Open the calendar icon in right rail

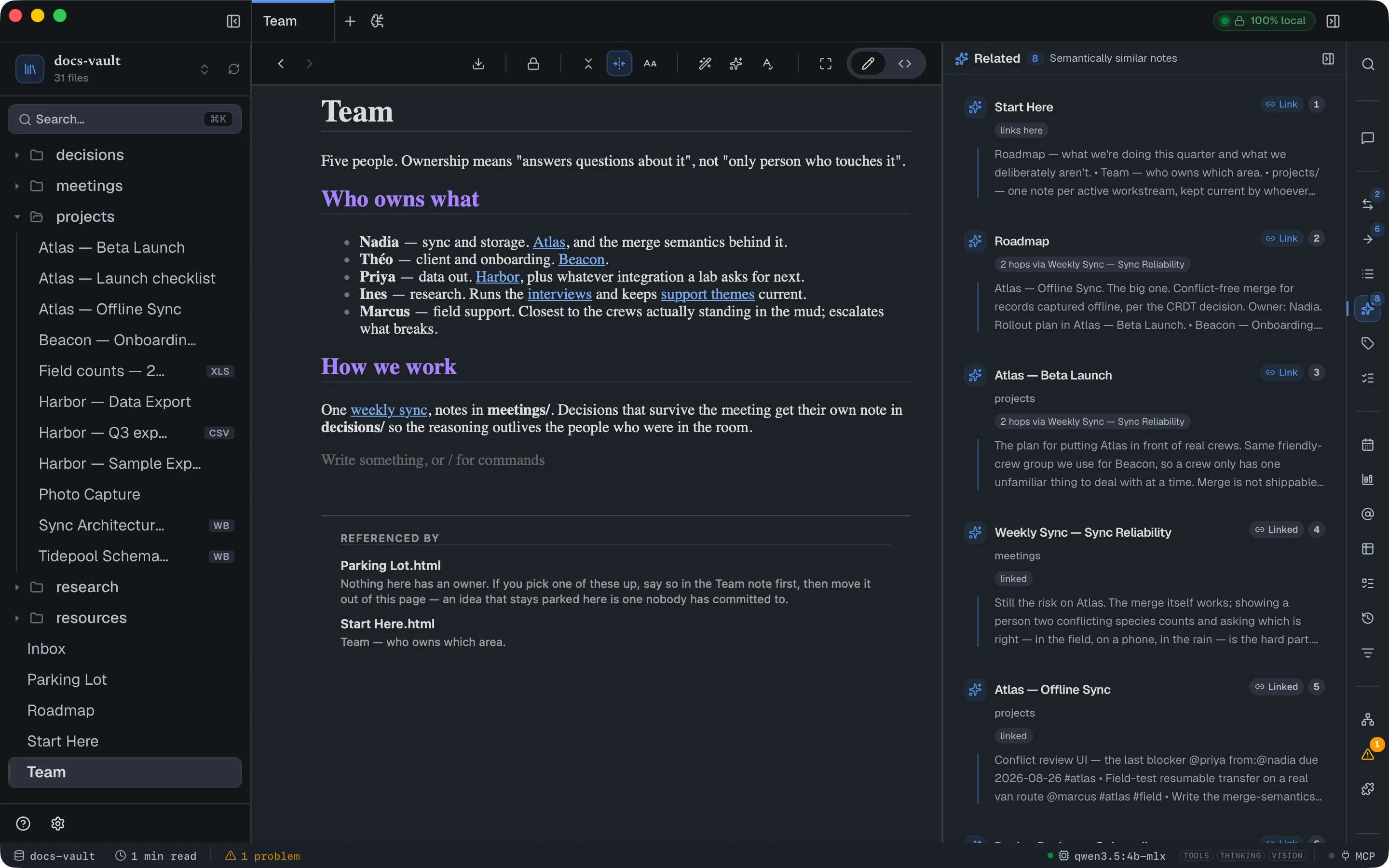pyautogui.click(x=1368, y=445)
